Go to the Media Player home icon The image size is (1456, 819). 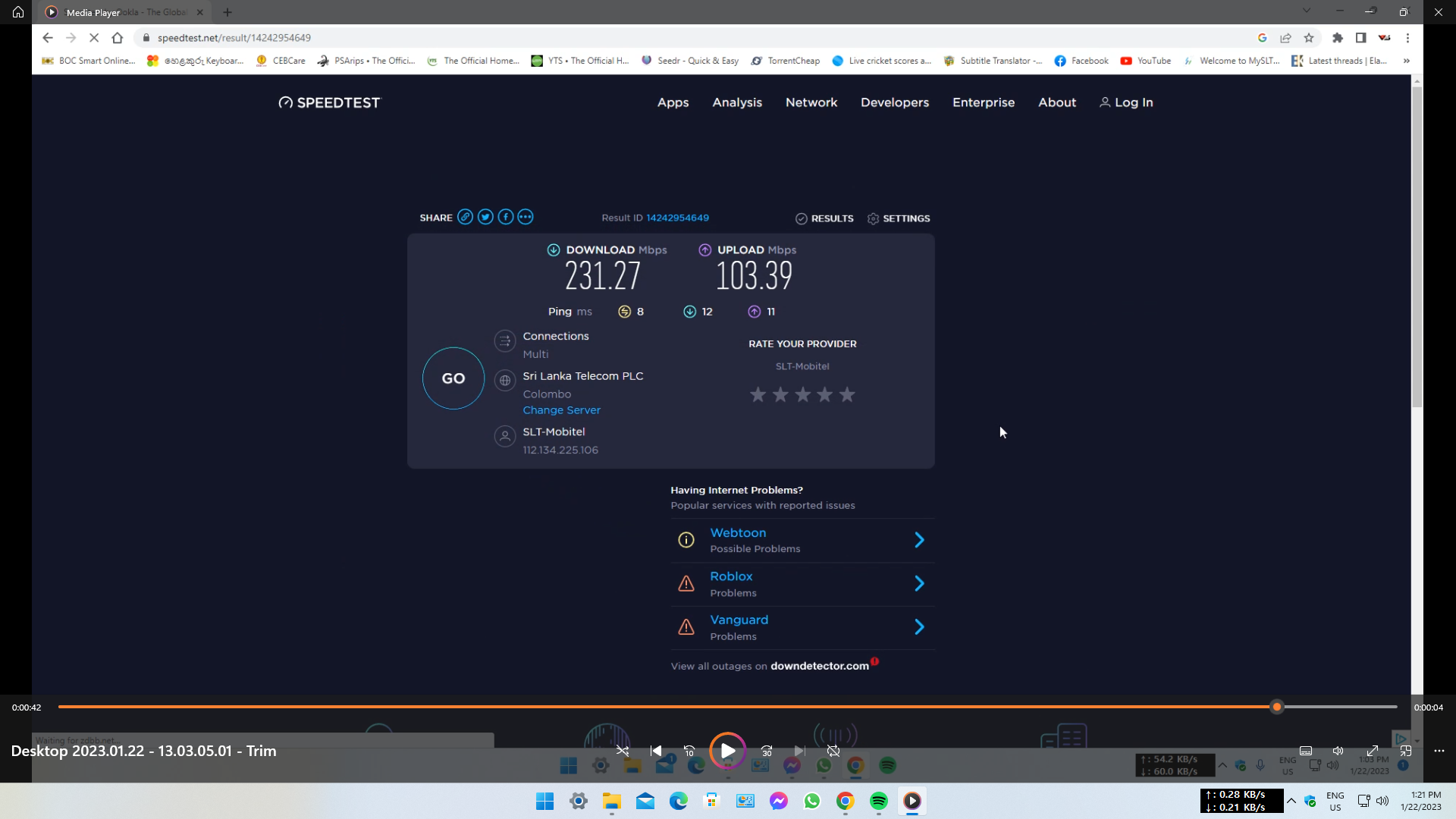coord(18,12)
